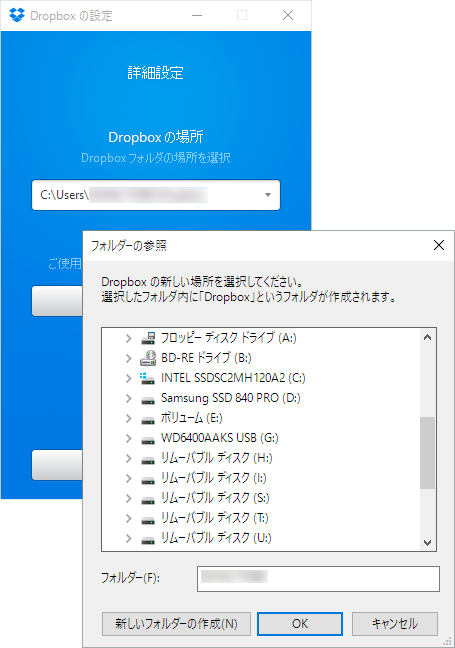The width and height of the screenshot is (455, 648).
Task: Select BD-RE ドライブ (B:) in tree
Action: coord(206,358)
